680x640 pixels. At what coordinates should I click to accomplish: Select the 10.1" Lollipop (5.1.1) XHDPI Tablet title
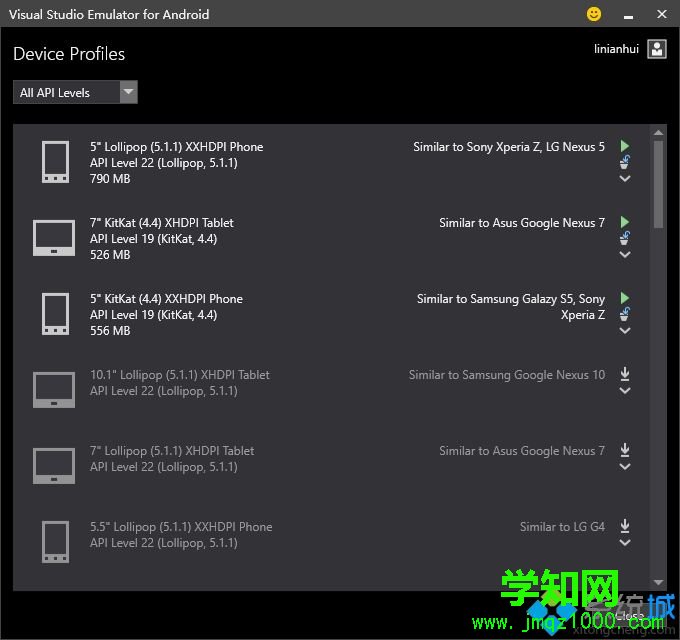point(180,375)
